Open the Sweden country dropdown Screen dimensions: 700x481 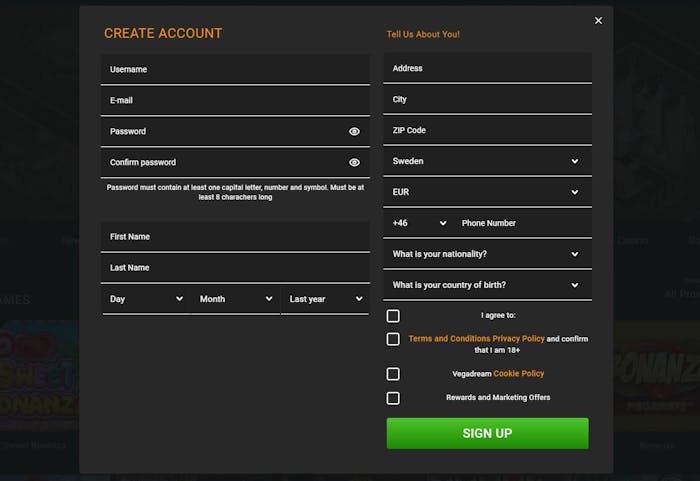coord(488,161)
